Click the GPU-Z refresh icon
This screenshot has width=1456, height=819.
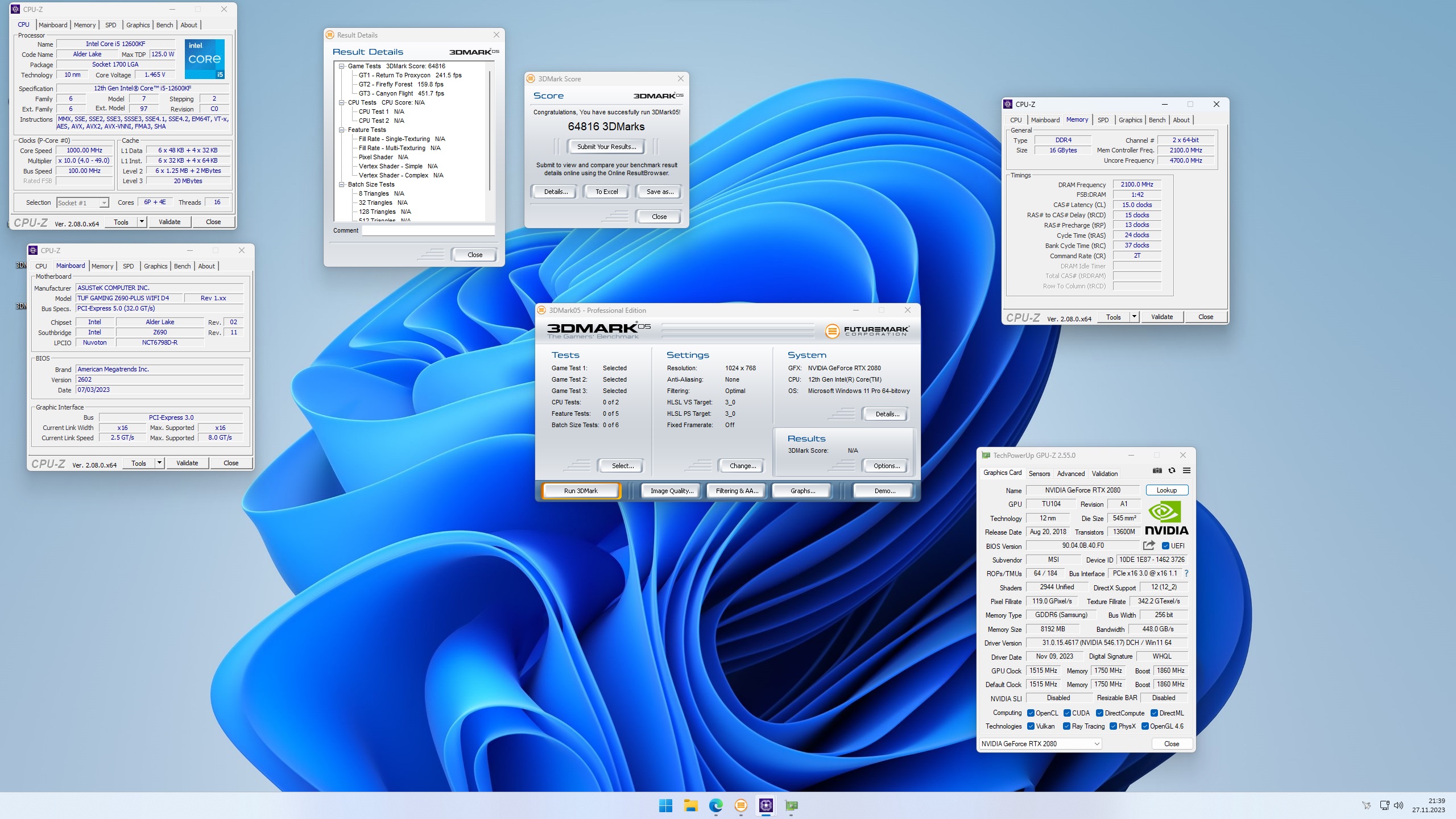[1172, 470]
